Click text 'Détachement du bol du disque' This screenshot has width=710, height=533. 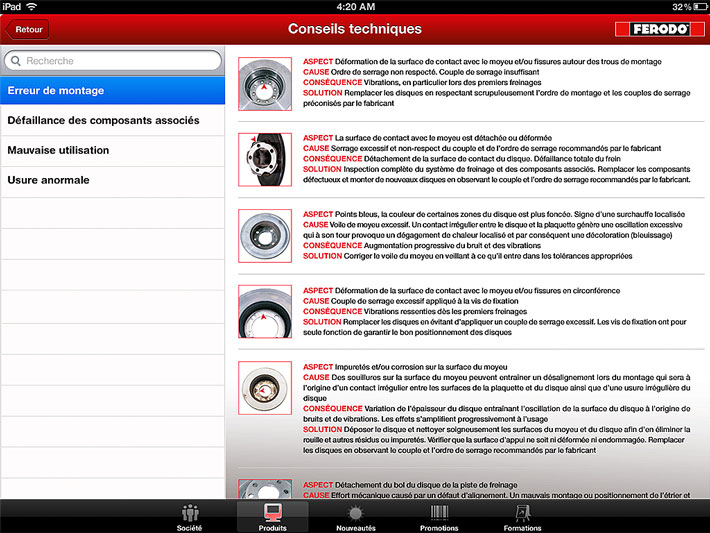click(383, 485)
